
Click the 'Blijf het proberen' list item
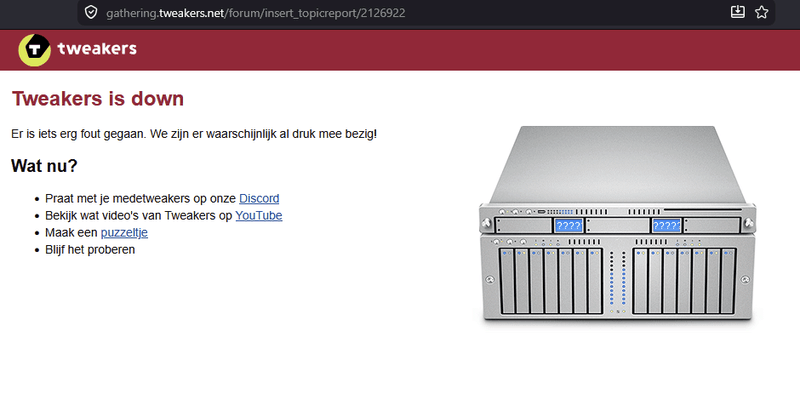(x=90, y=250)
